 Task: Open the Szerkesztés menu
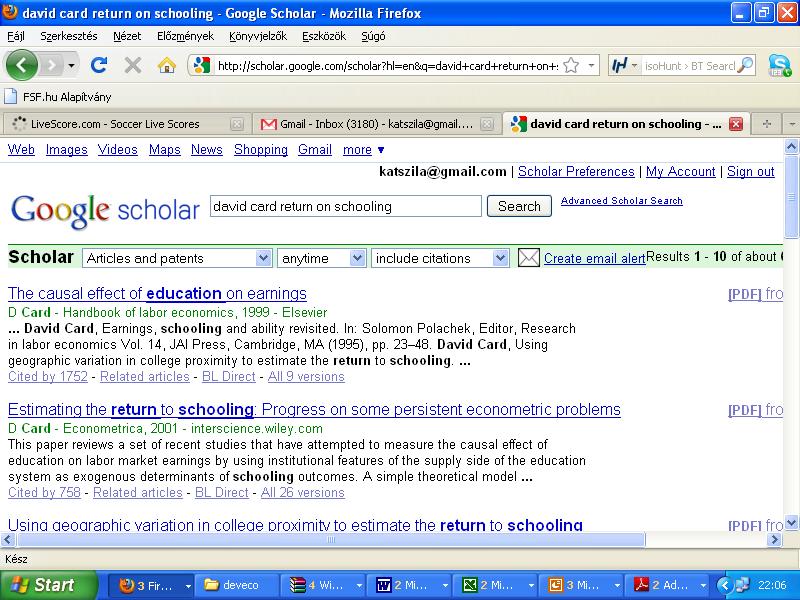coord(69,36)
